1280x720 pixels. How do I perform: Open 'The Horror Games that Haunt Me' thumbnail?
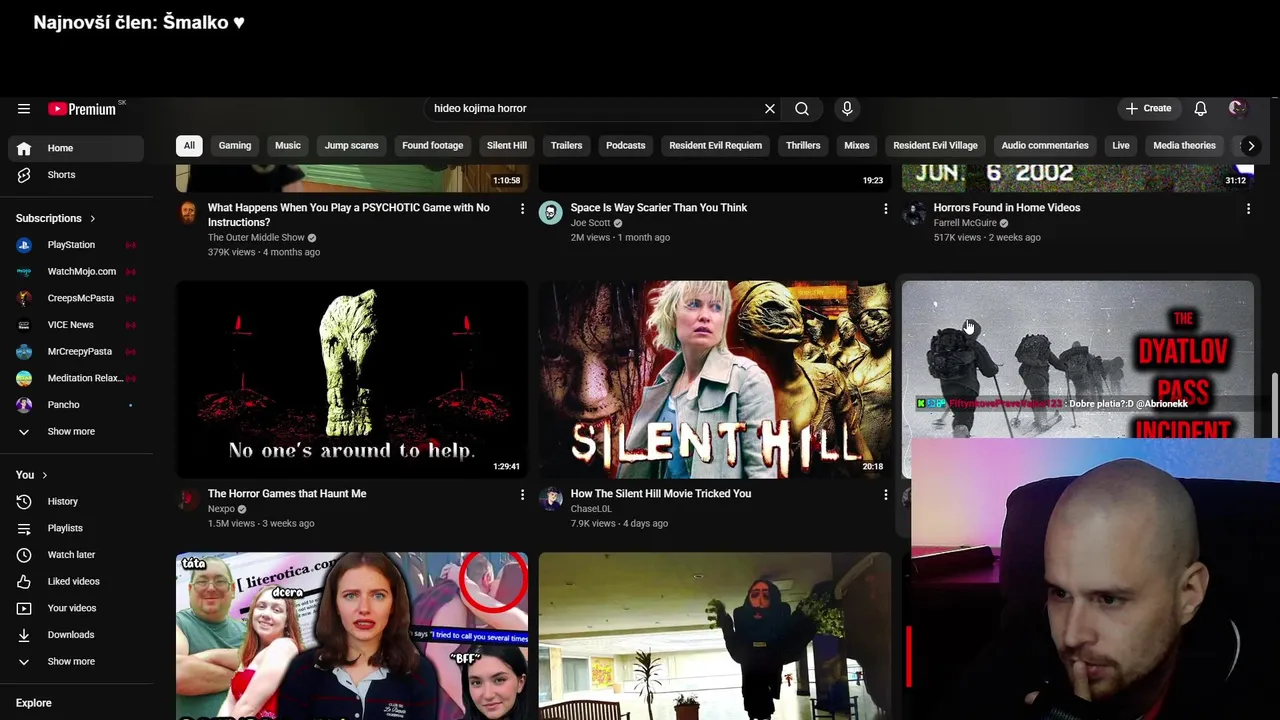point(352,379)
